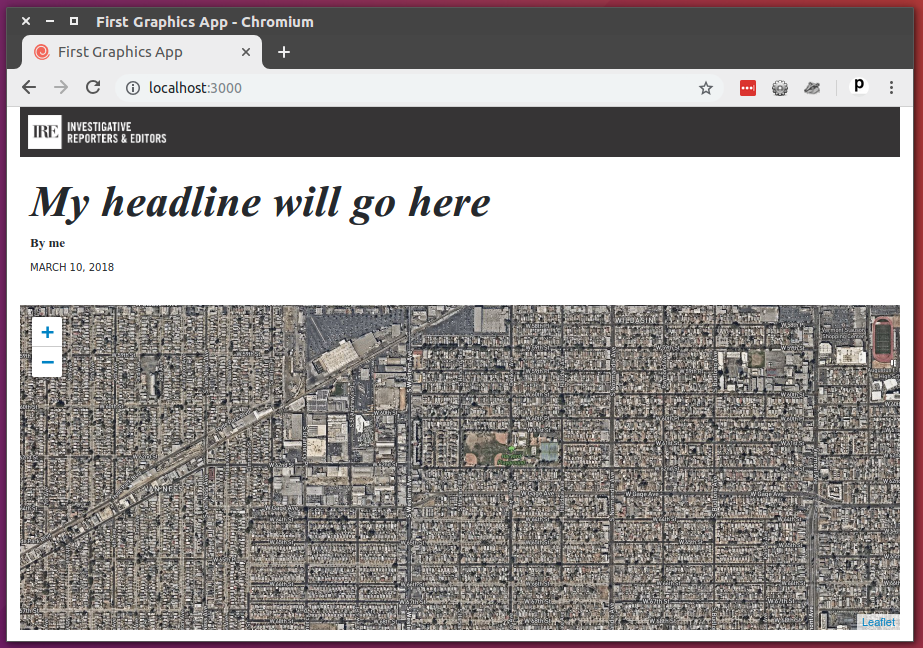Click the localhost:3000 address bar
Screen dimensions: 923x648
[400, 88]
